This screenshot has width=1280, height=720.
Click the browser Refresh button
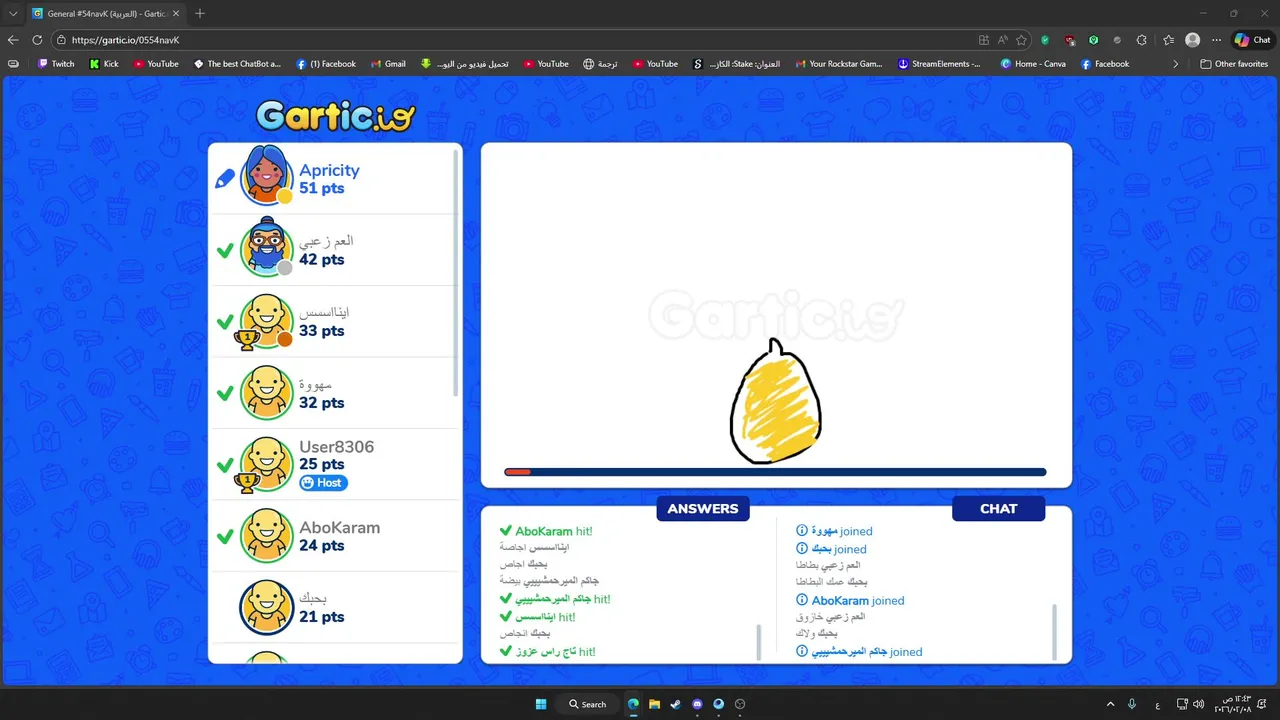click(37, 40)
